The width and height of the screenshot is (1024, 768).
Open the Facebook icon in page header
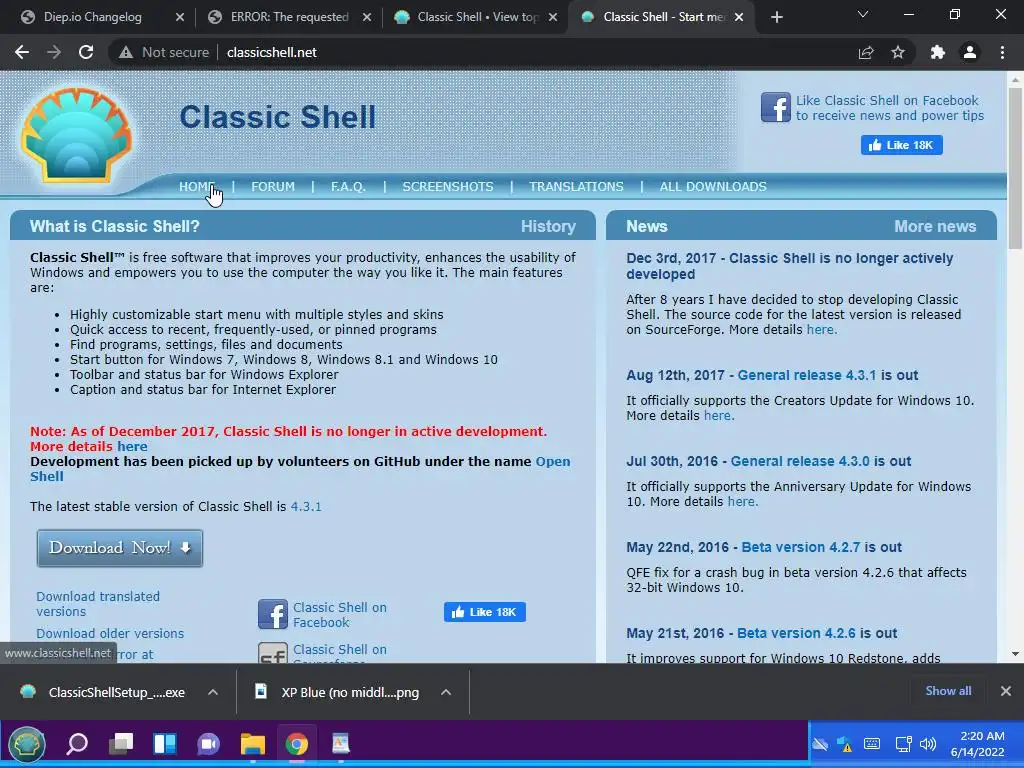[x=776, y=107]
